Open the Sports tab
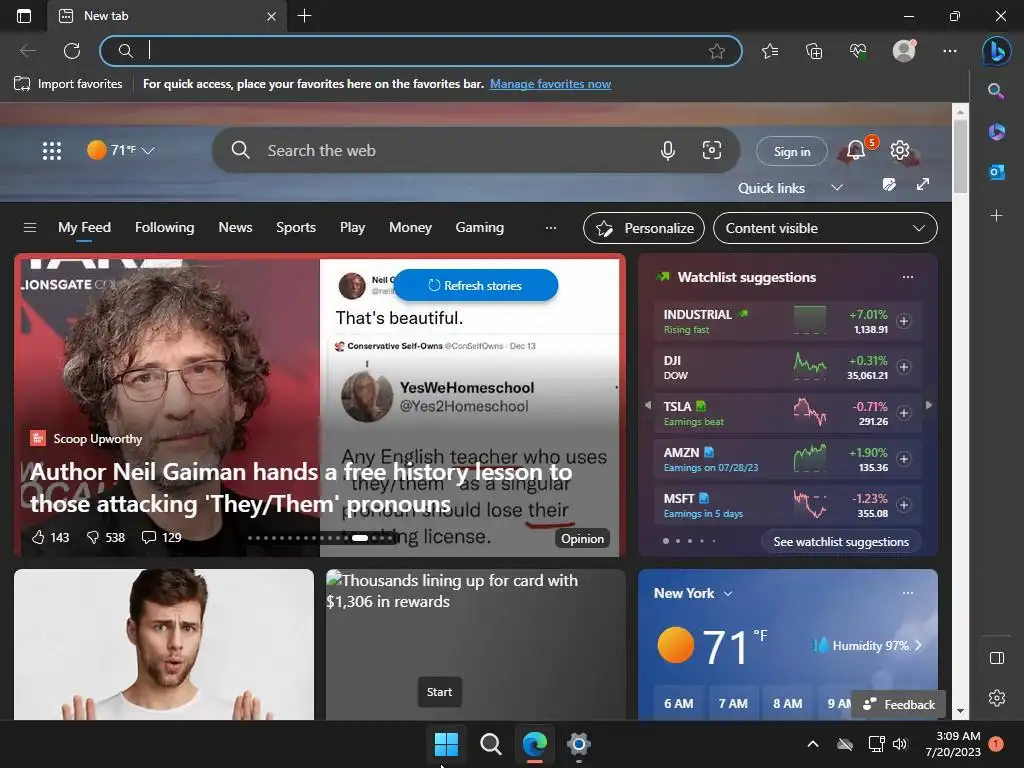The height and width of the screenshot is (768, 1024). pos(296,227)
